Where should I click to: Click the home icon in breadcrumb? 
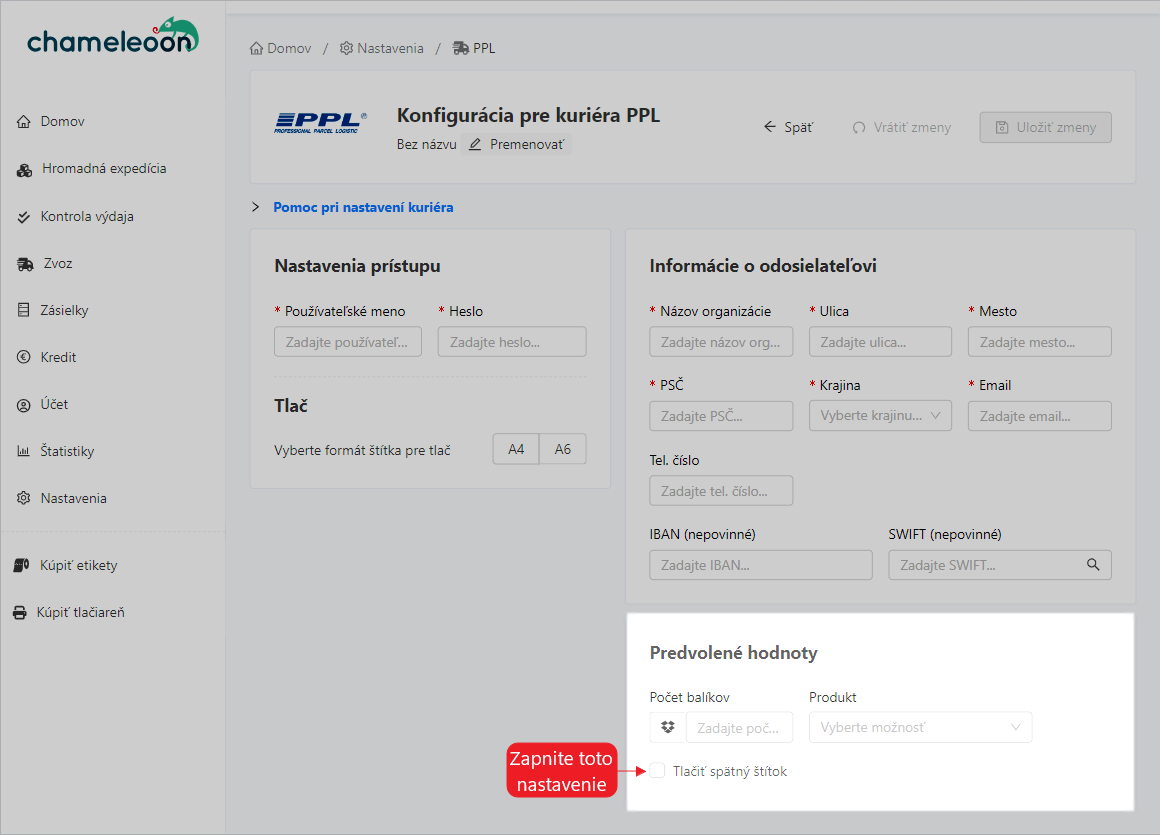pos(257,48)
